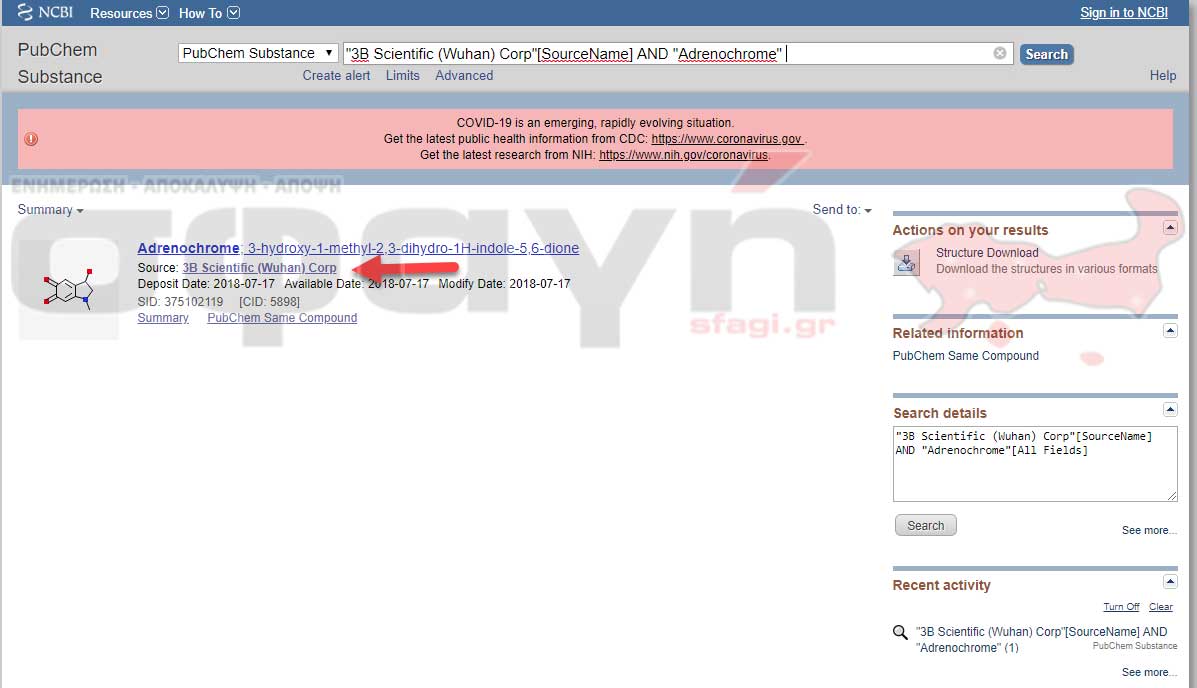Expand the Summary display settings dropdown
This screenshot has width=1197, height=688.
pyautogui.click(x=50, y=210)
